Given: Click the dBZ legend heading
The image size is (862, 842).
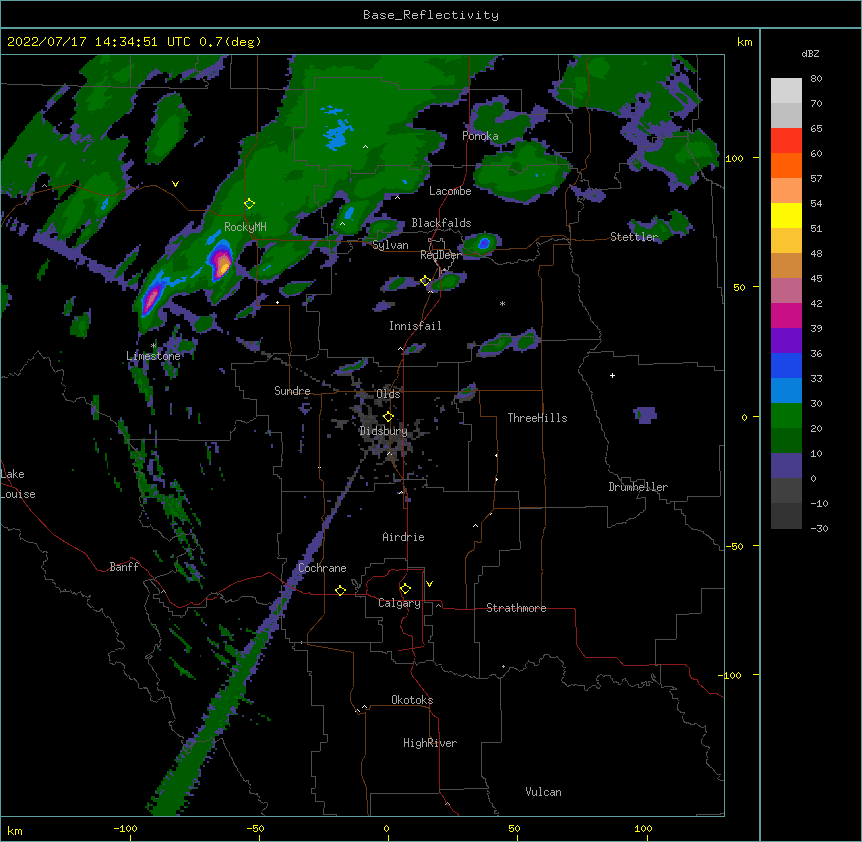Looking at the screenshot, I should coord(810,53).
